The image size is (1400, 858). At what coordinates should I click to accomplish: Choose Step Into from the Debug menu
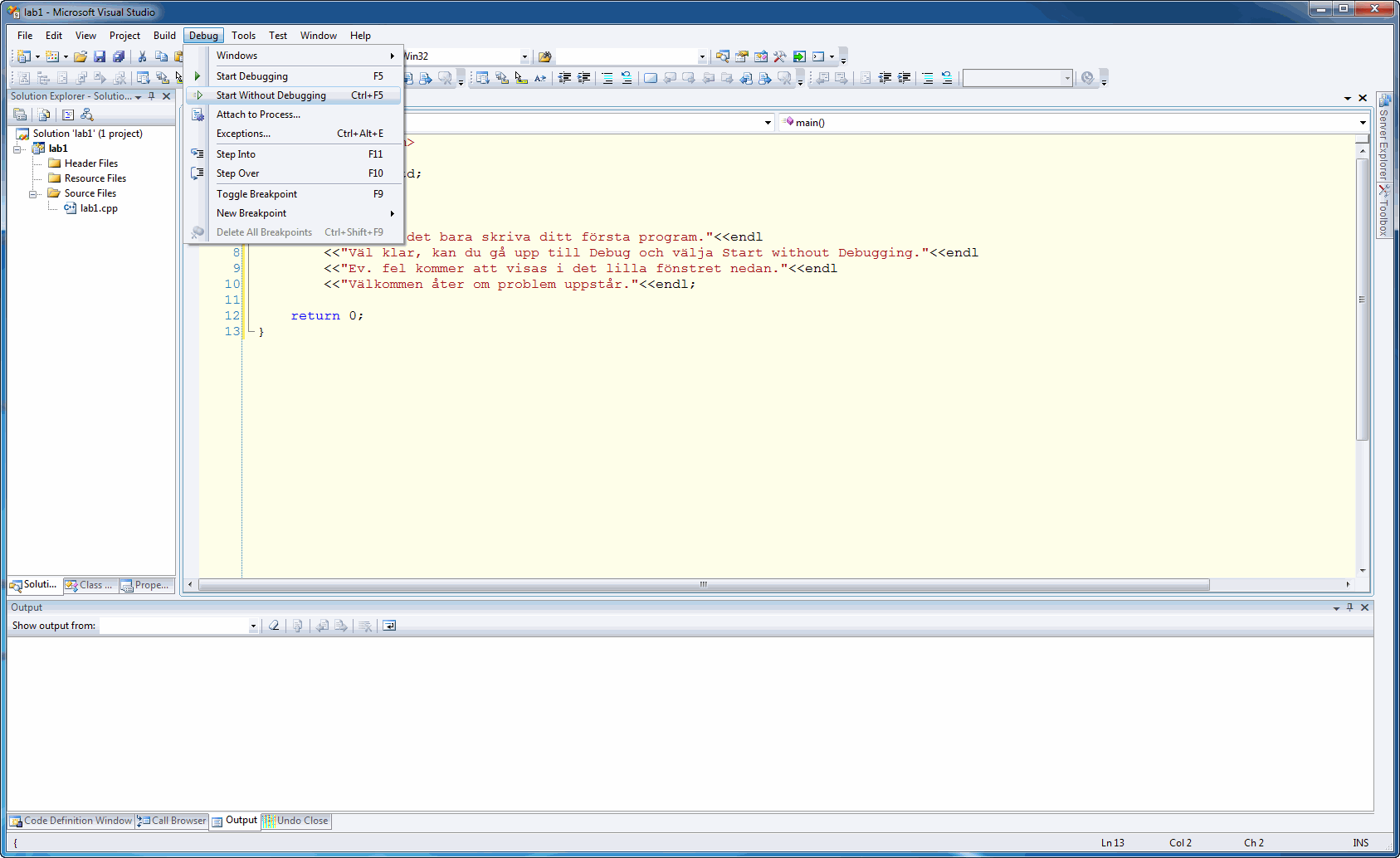coord(294,154)
